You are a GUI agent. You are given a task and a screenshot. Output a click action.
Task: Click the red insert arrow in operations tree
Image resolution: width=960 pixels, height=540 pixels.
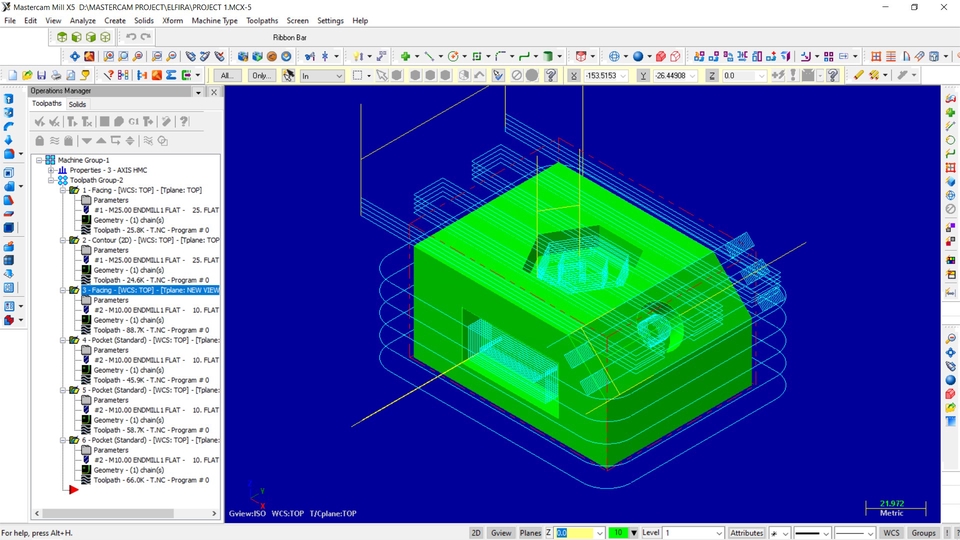point(73,489)
